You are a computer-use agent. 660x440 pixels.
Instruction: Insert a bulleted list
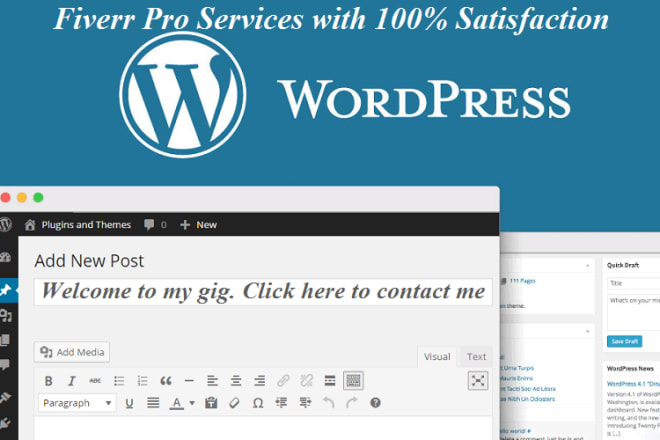(119, 381)
